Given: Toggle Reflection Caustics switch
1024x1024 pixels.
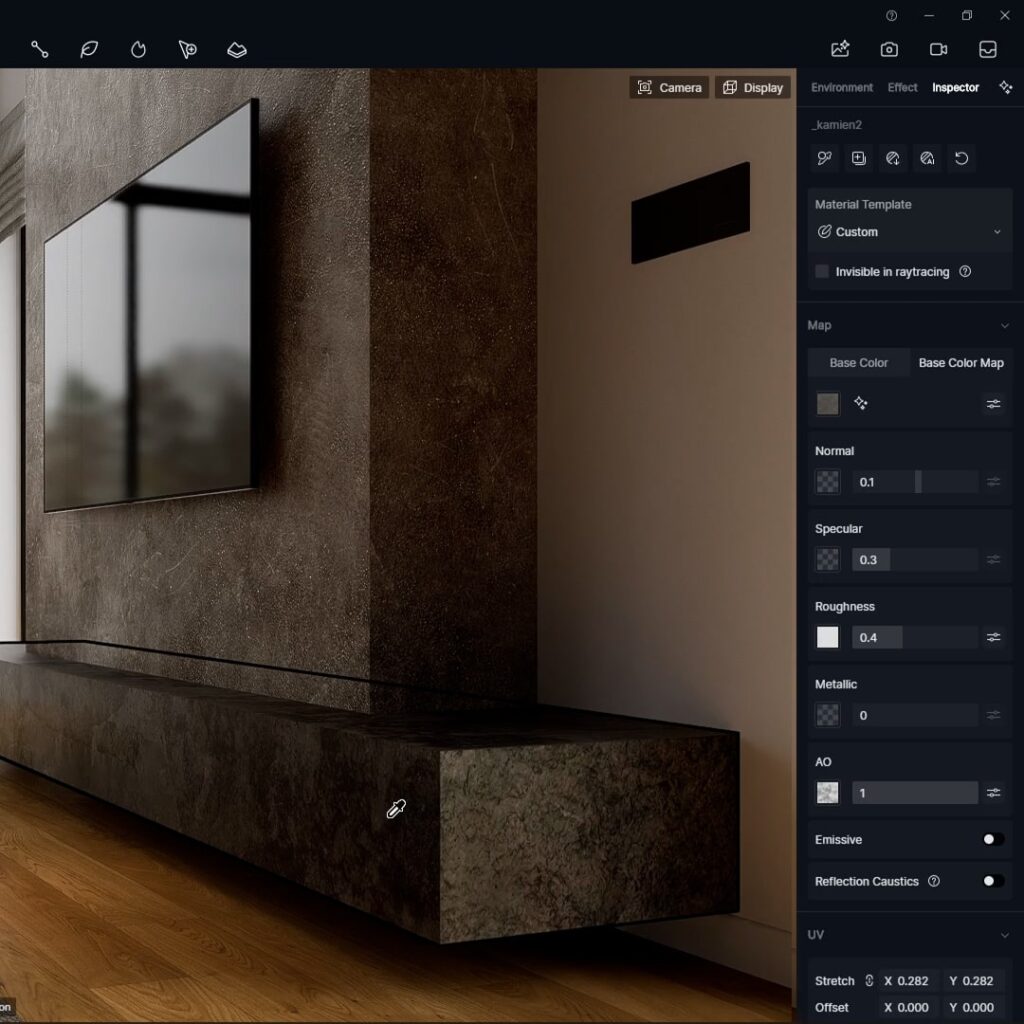Looking at the screenshot, I should 992,881.
